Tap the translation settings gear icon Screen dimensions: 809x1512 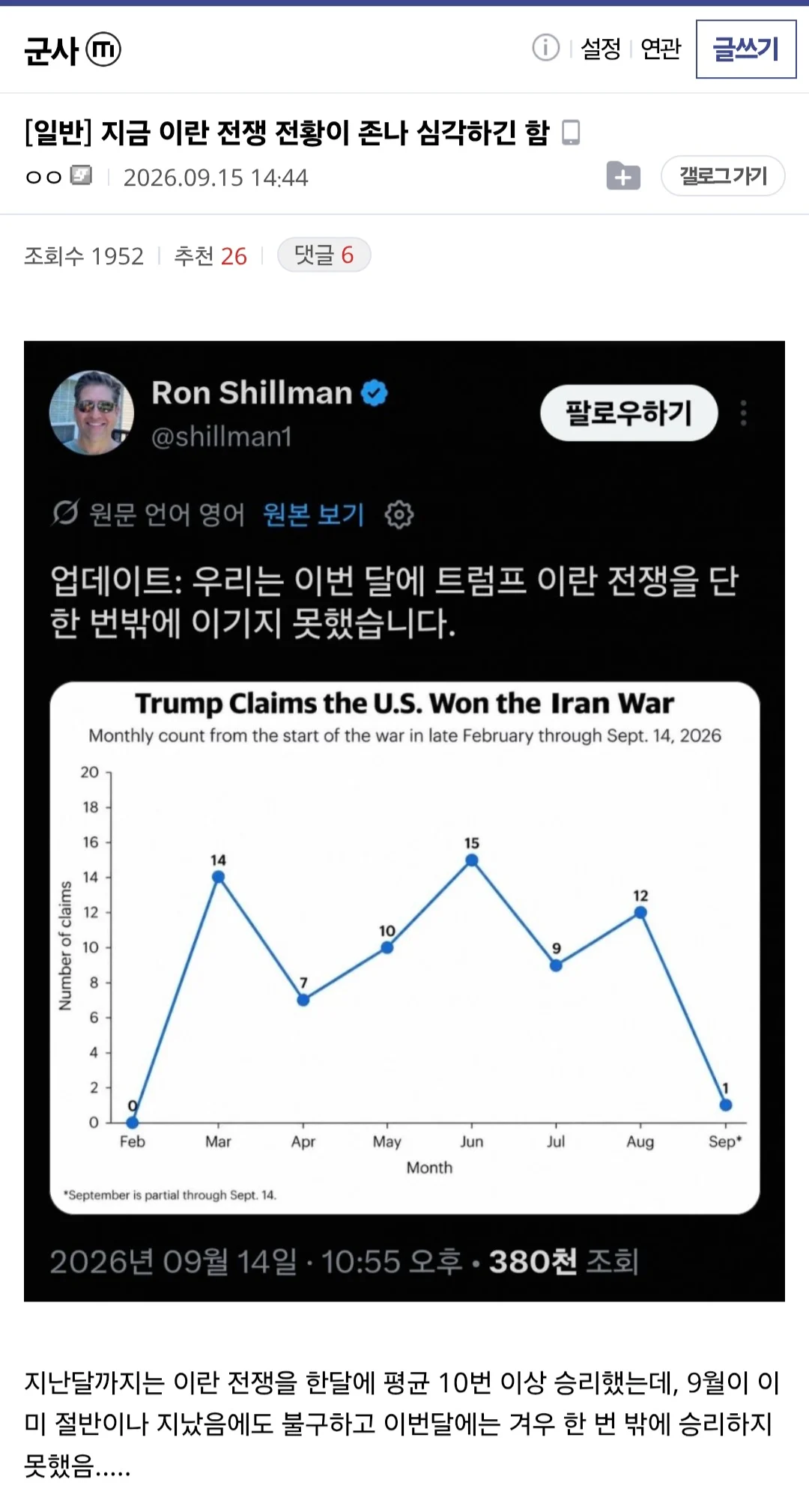399,514
